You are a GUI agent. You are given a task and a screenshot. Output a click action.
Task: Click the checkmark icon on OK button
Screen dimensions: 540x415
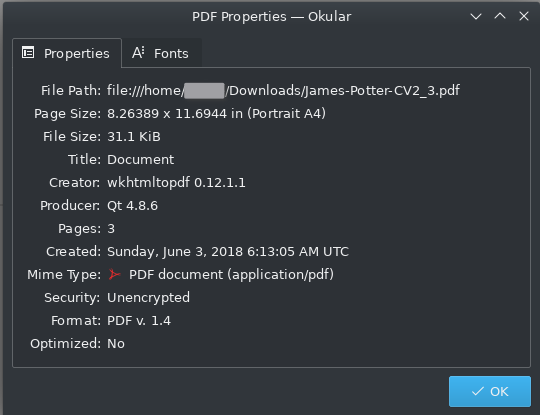click(x=477, y=391)
